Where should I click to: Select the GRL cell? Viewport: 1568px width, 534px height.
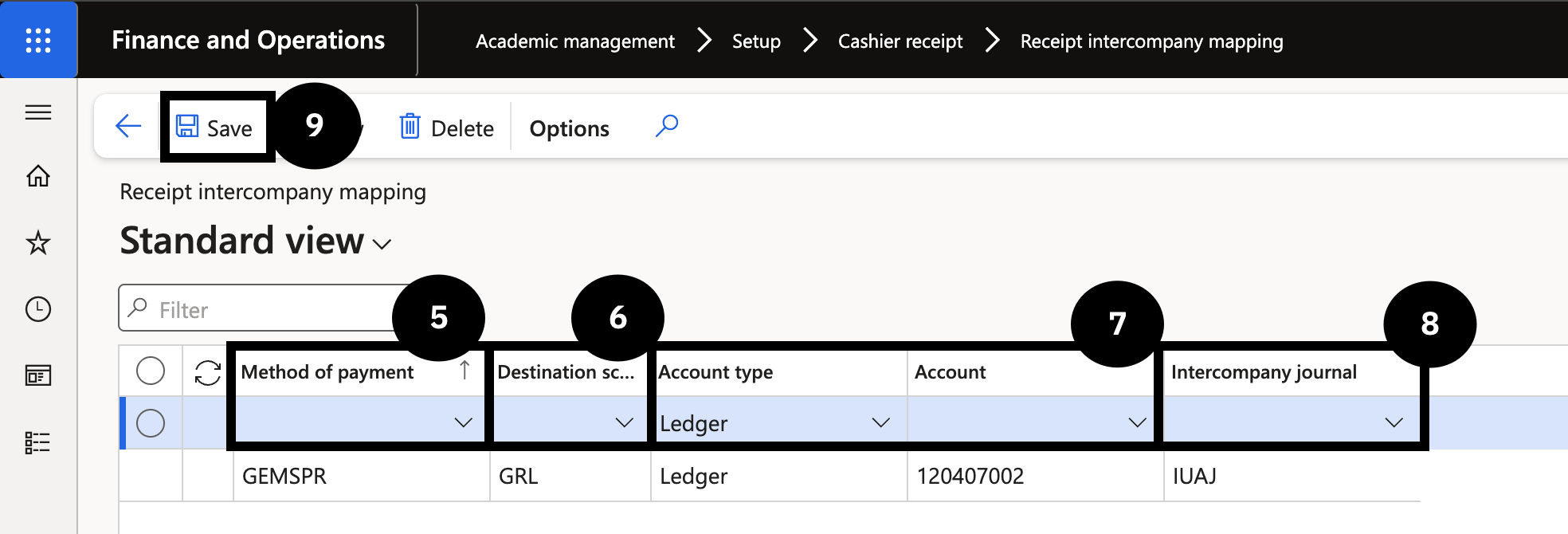point(570,476)
